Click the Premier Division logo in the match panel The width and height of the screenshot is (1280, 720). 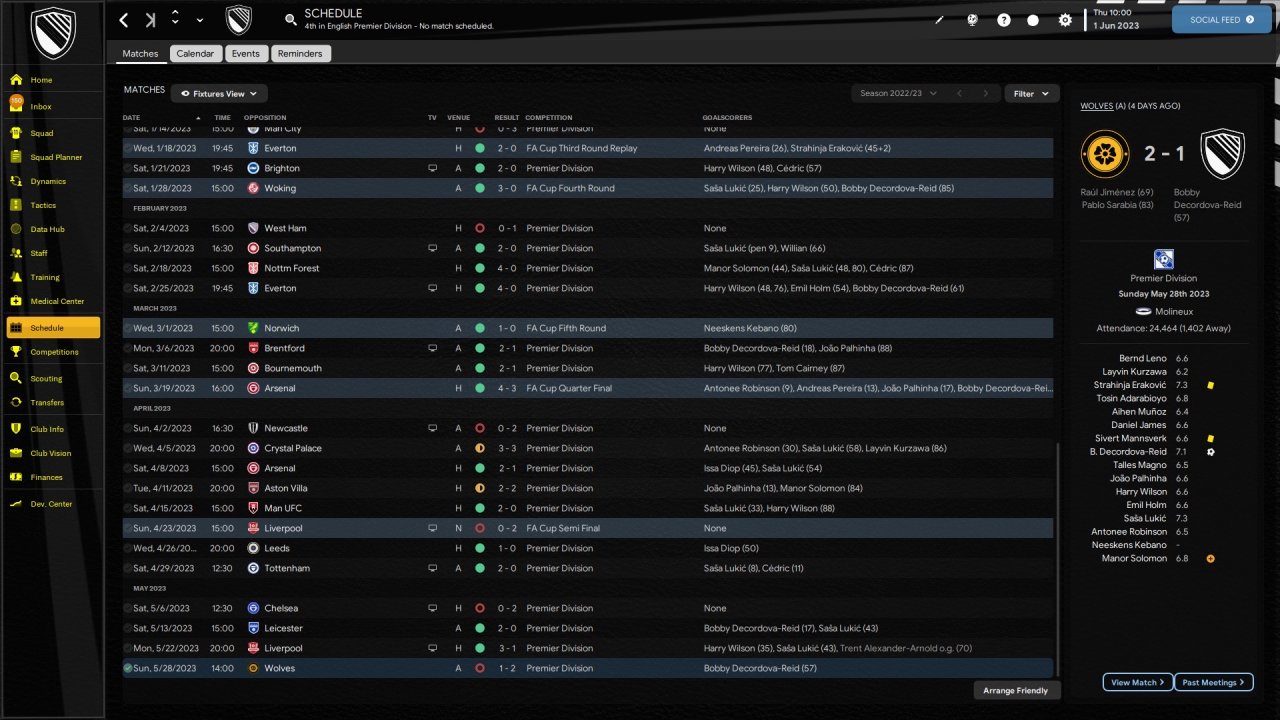click(1164, 260)
